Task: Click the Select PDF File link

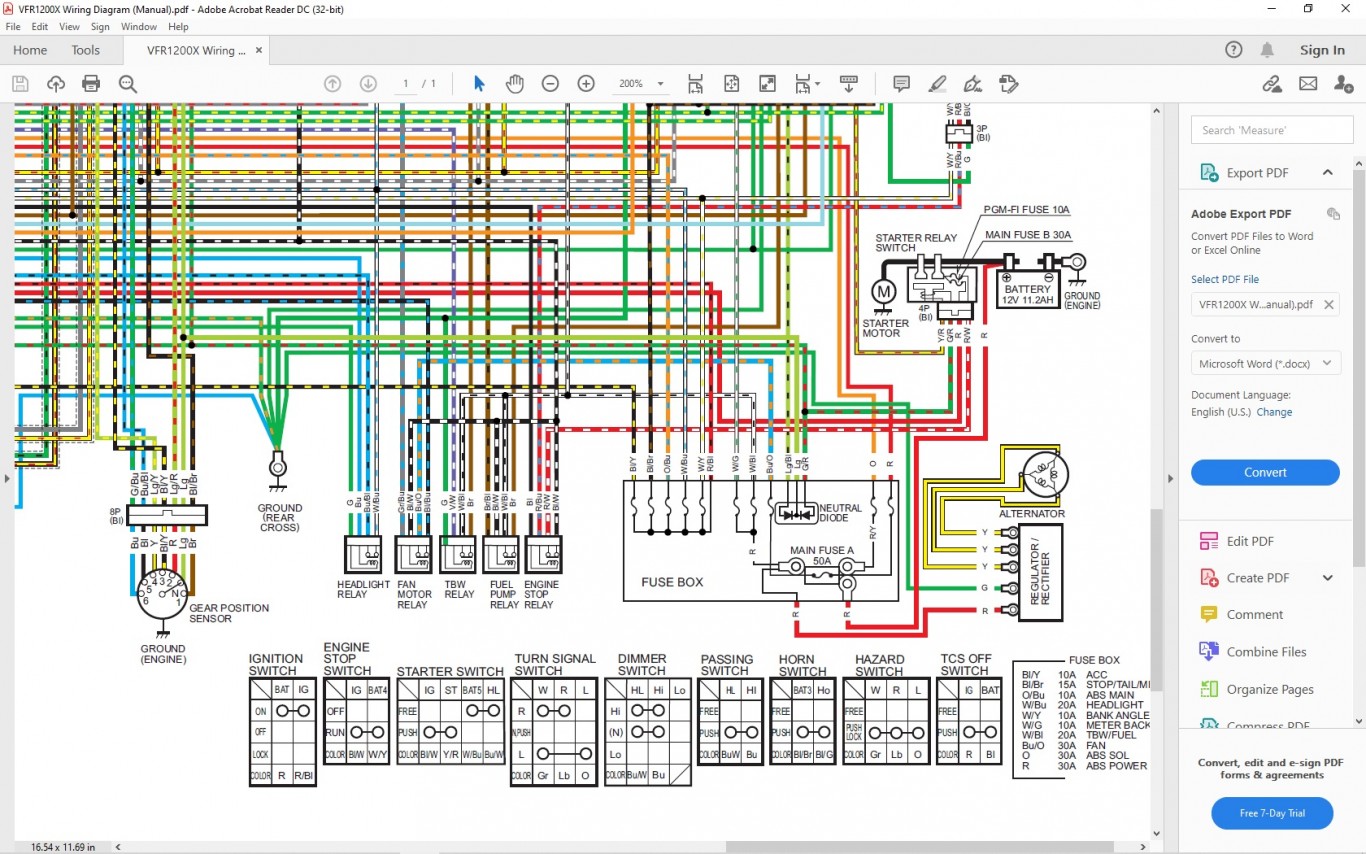Action: point(1225,279)
